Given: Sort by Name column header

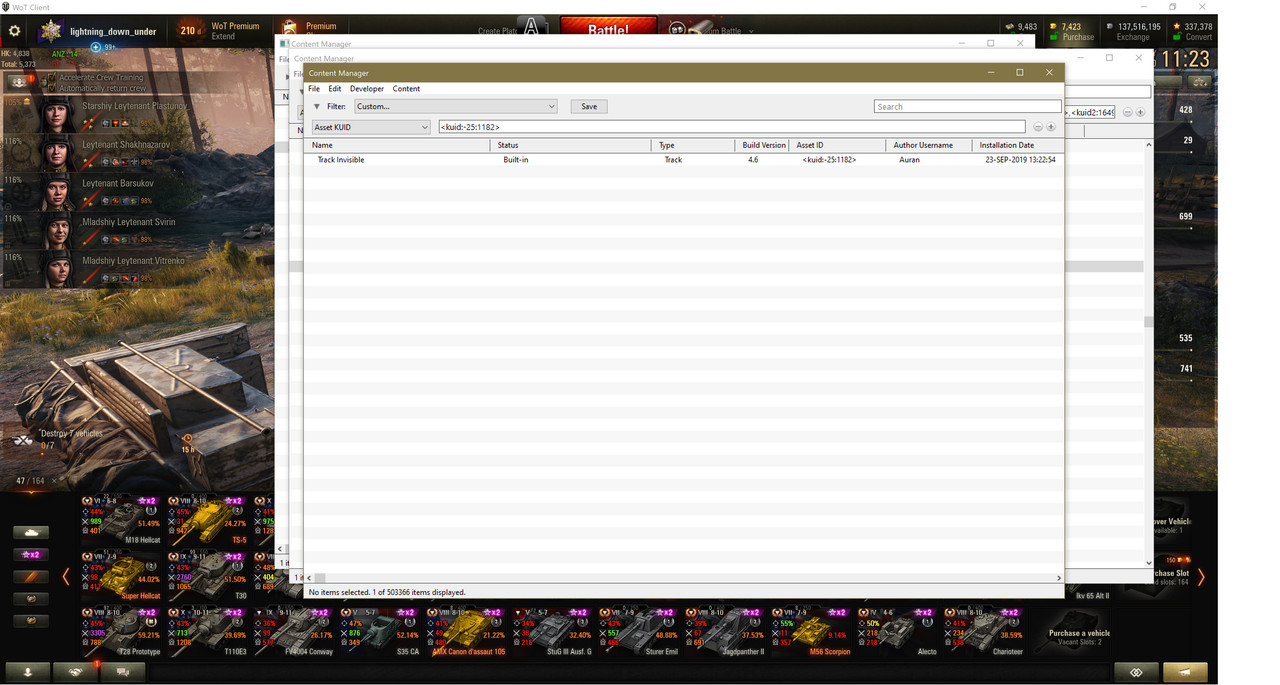Looking at the screenshot, I should (398, 145).
